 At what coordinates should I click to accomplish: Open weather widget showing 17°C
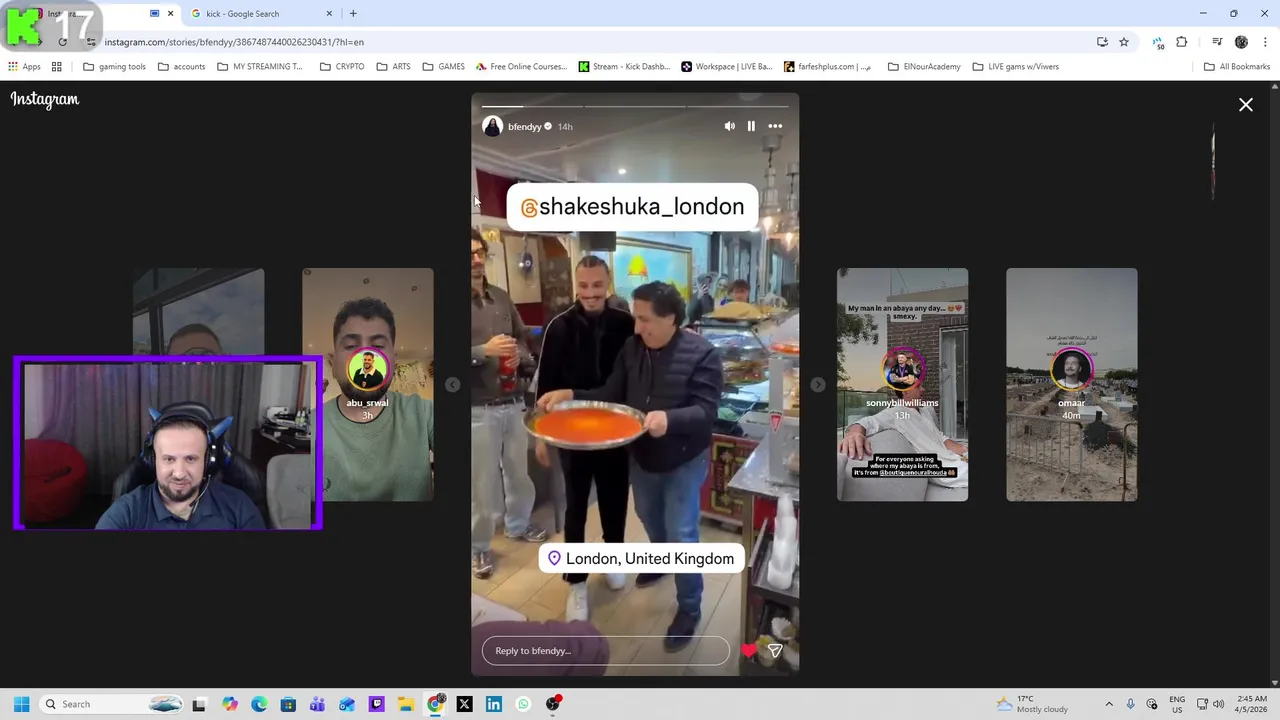tap(1032, 704)
